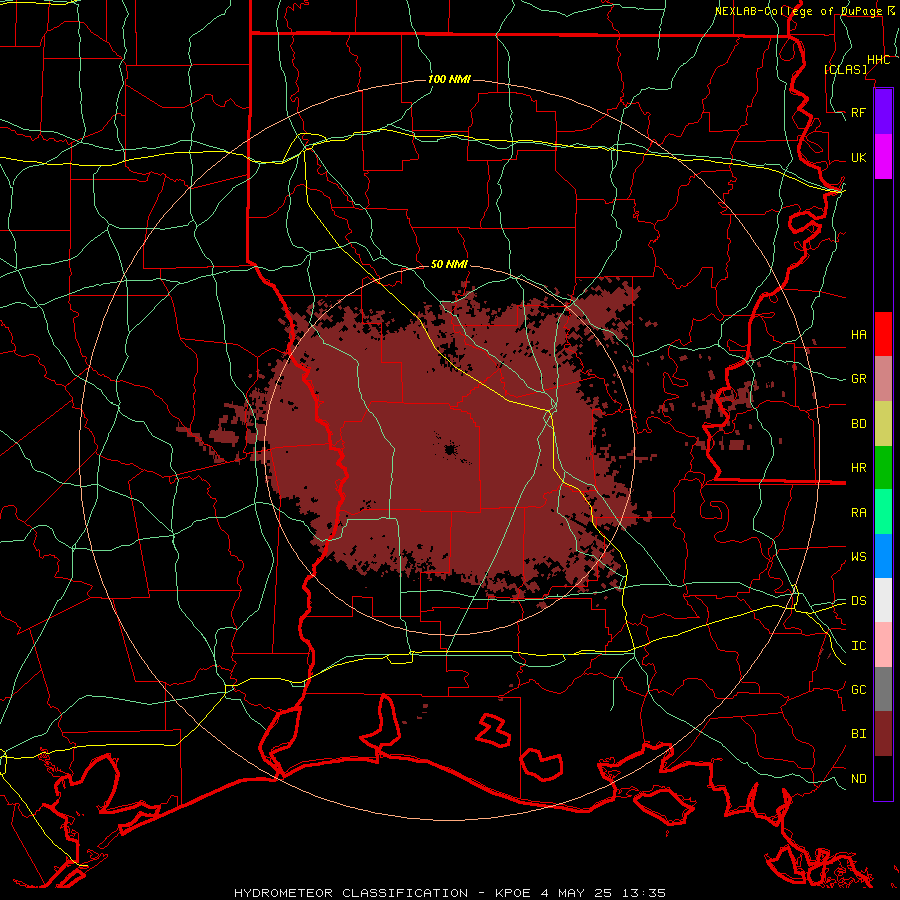900x900 pixels.
Task: Click the DS legend label
Action: click(x=859, y=601)
